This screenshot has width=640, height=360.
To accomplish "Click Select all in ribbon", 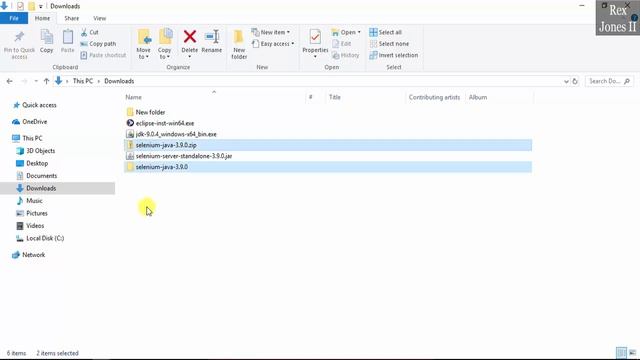I will (385, 32).
